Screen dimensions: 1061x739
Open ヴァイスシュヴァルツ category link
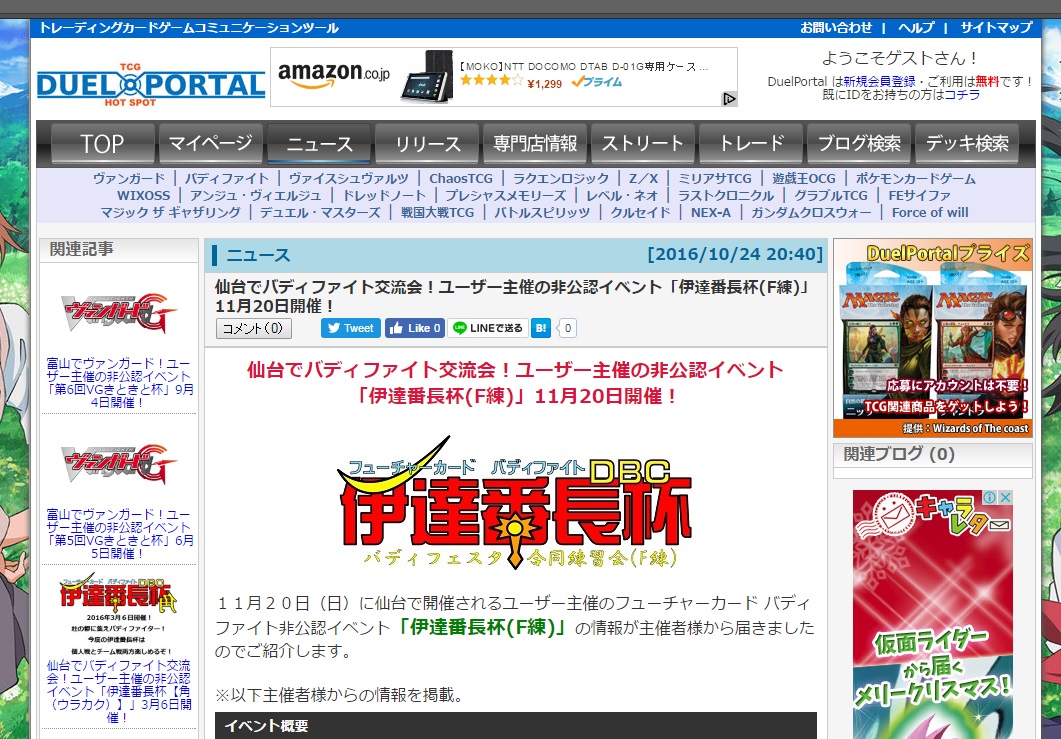click(x=348, y=179)
